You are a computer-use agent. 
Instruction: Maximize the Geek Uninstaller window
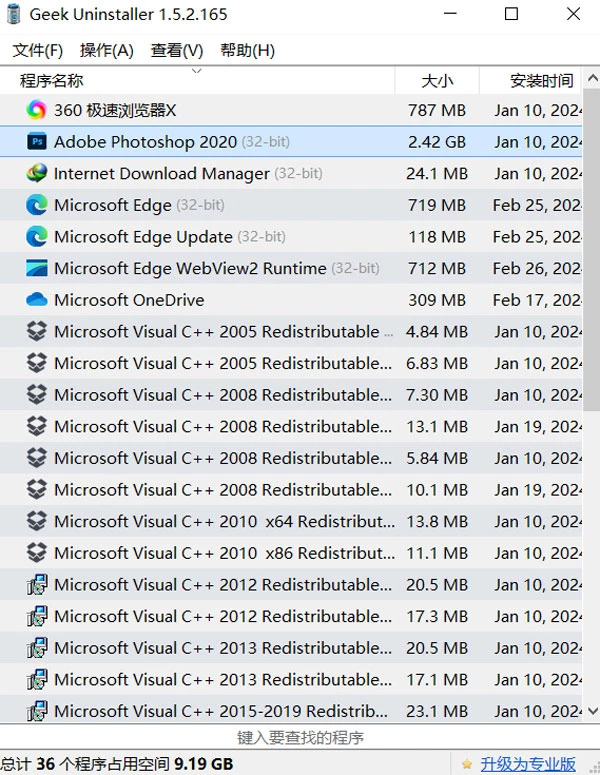click(x=512, y=14)
